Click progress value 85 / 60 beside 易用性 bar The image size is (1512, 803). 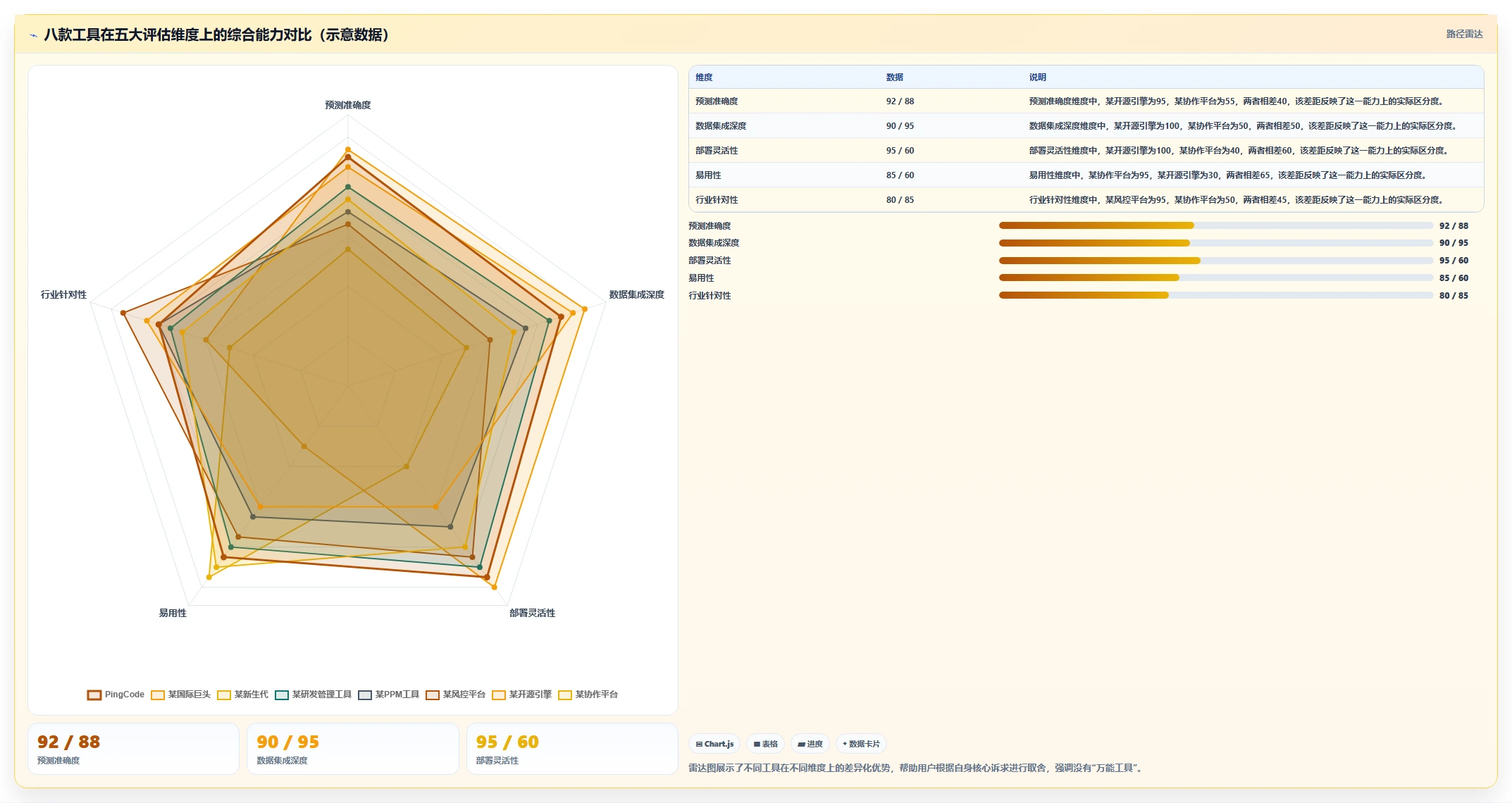pos(1454,278)
